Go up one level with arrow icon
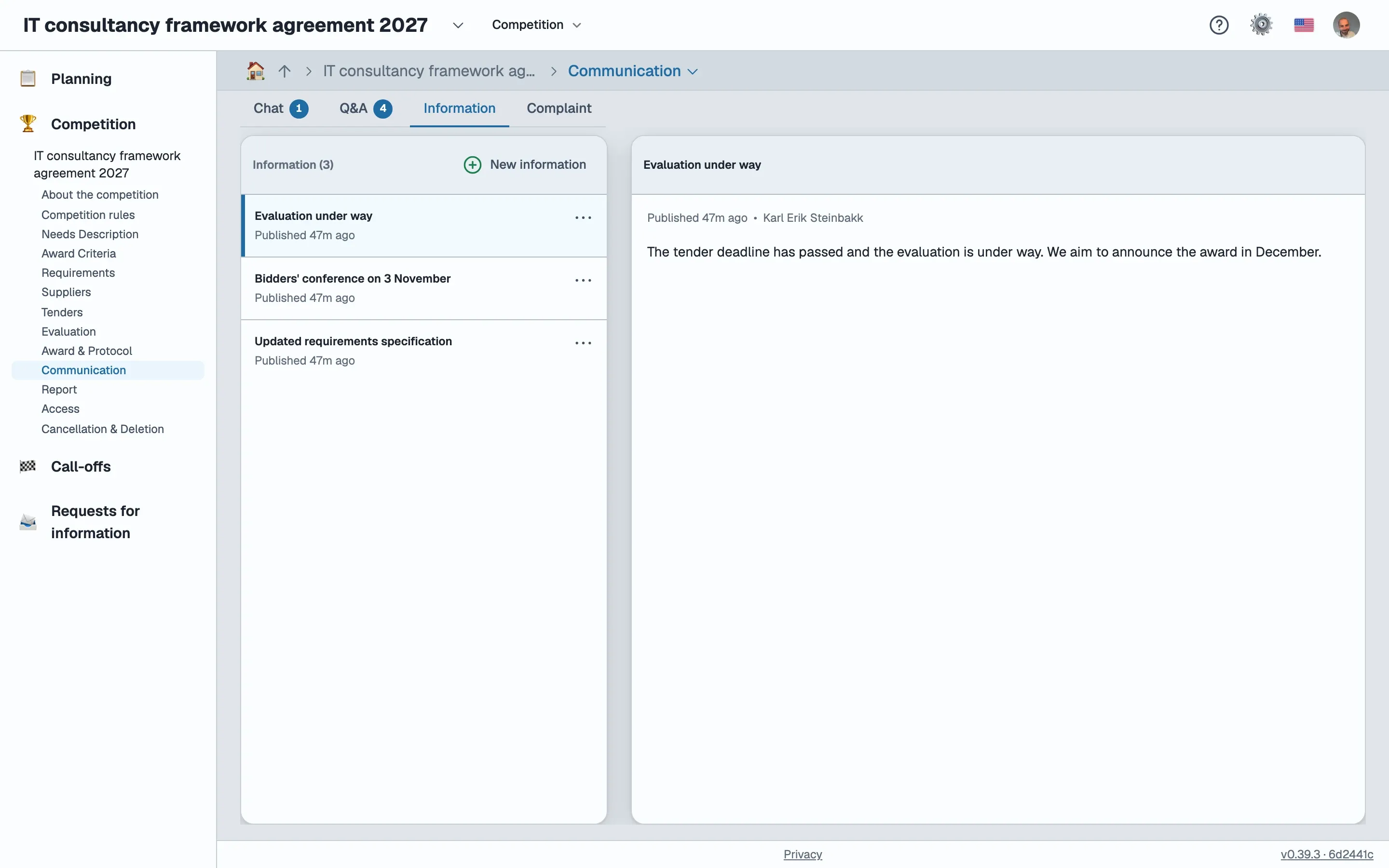The height and width of the screenshot is (868, 1389). point(284,70)
